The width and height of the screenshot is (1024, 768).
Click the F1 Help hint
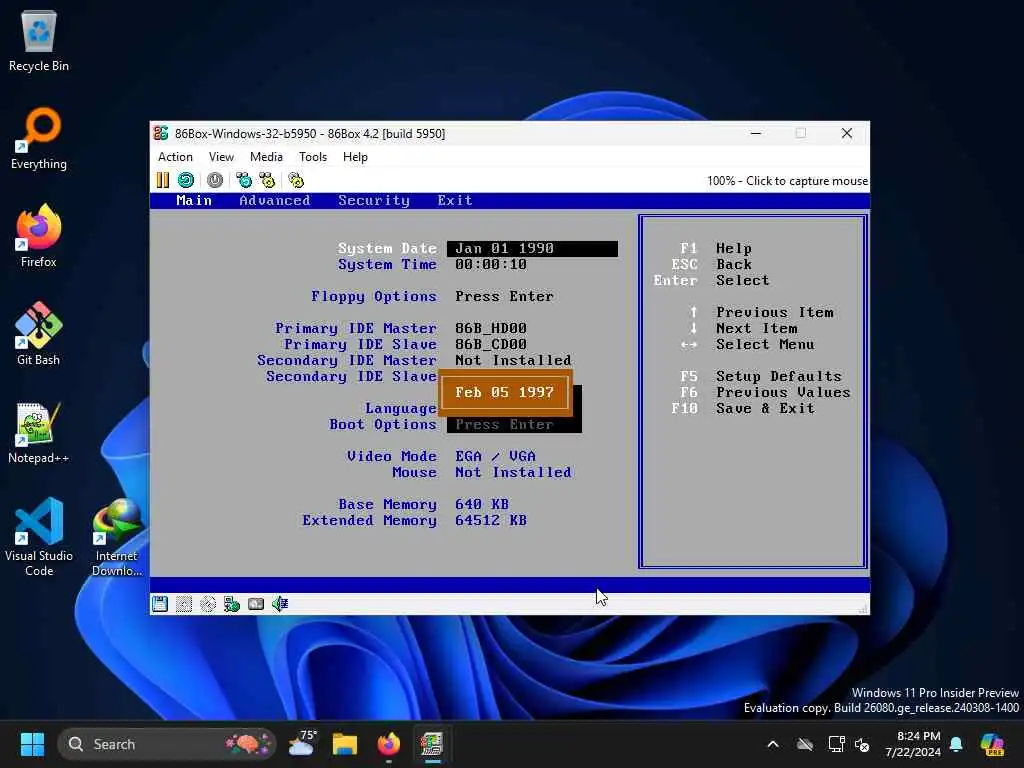click(x=715, y=248)
